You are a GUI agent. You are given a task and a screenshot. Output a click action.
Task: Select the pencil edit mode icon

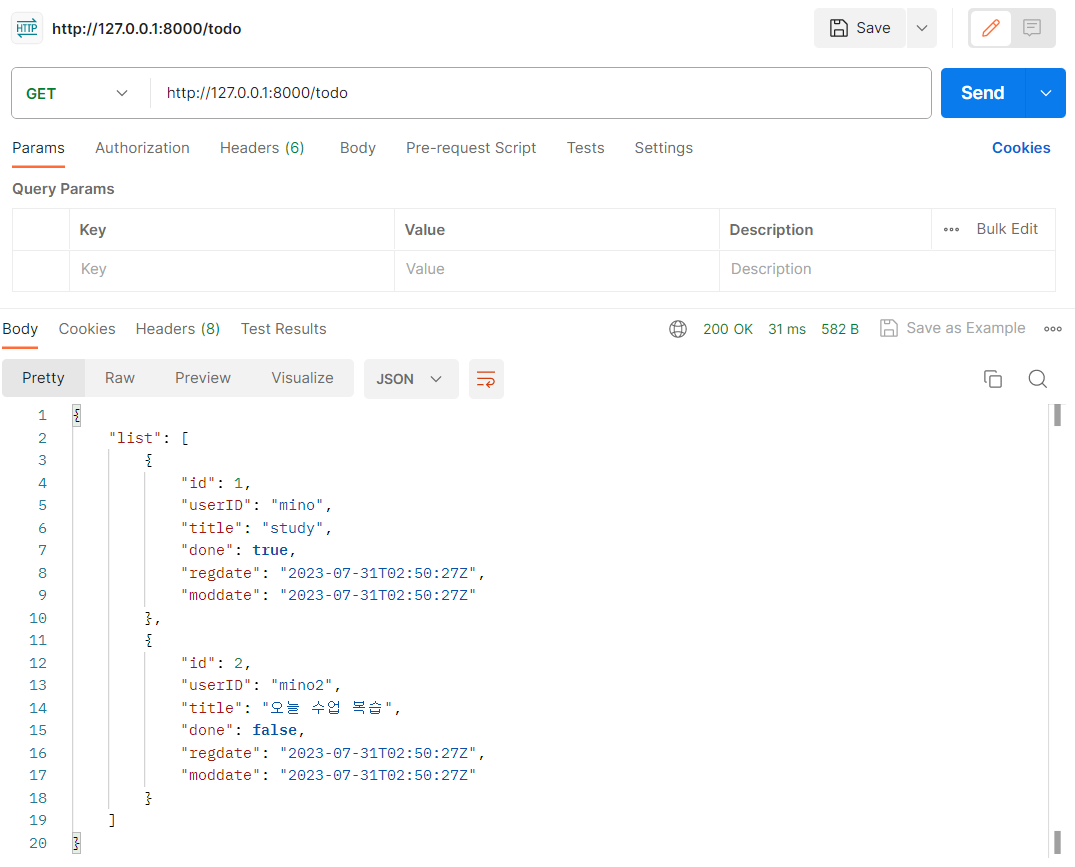pos(990,28)
